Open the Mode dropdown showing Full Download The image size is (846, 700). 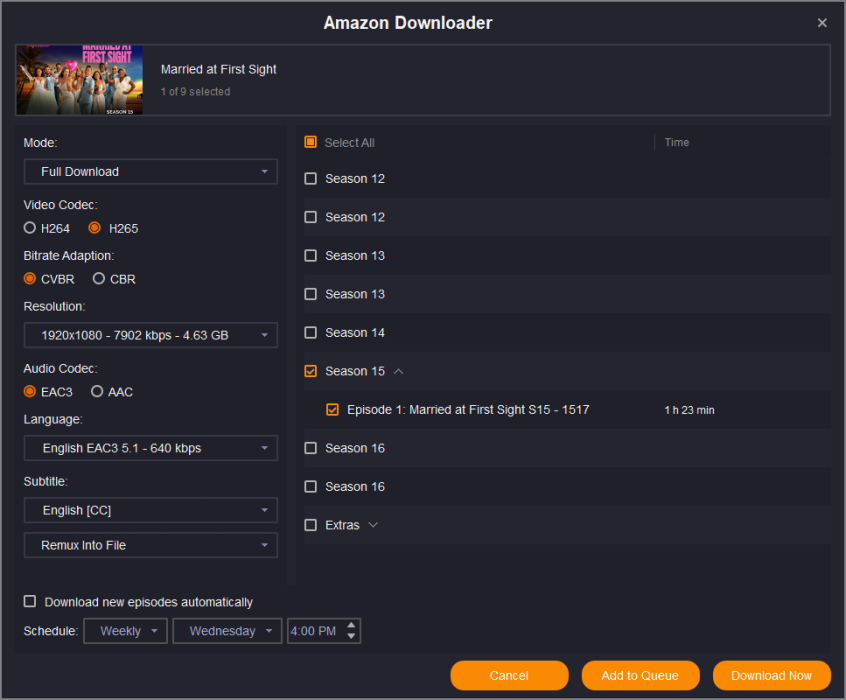tap(151, 172)
